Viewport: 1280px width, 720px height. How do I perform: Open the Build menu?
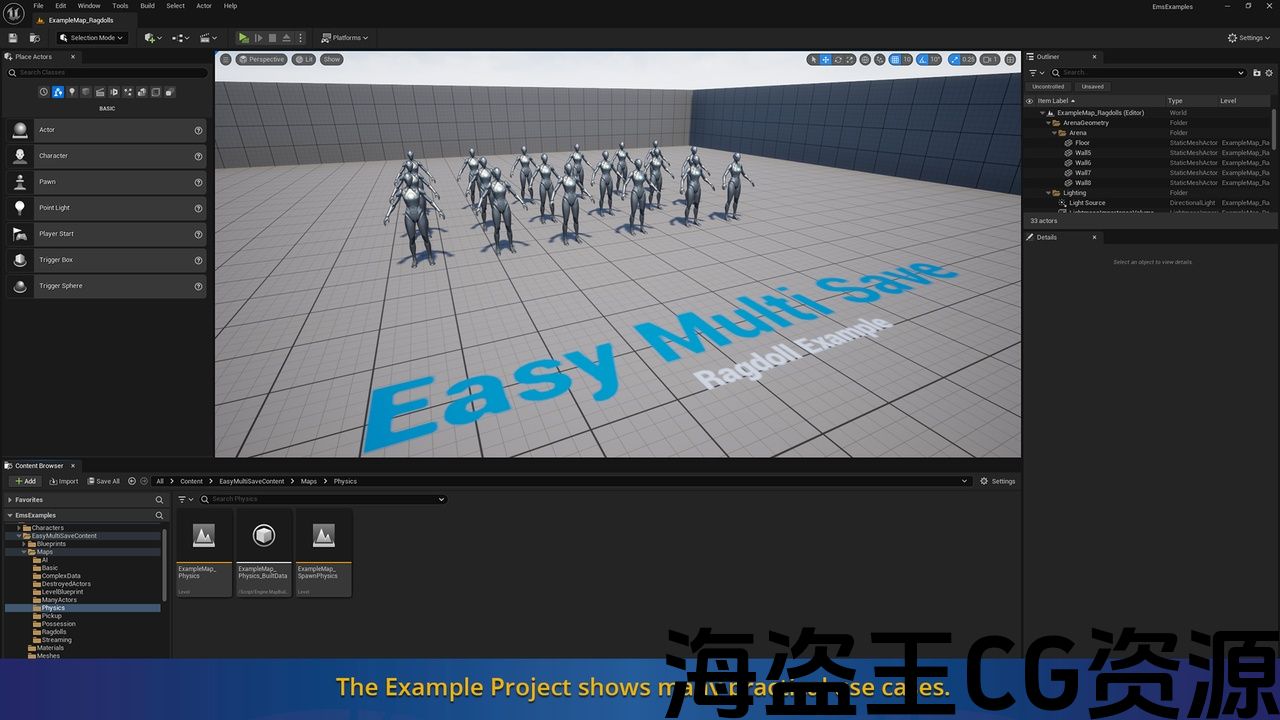click(147, 6)
